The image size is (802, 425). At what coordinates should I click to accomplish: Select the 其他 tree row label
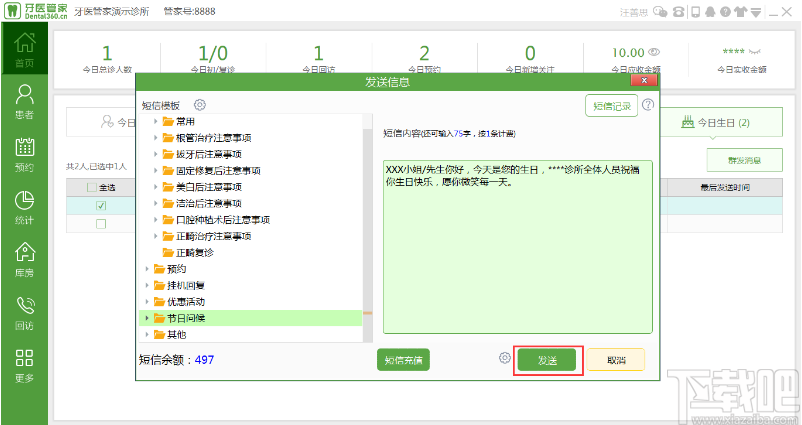pos(176,334)
